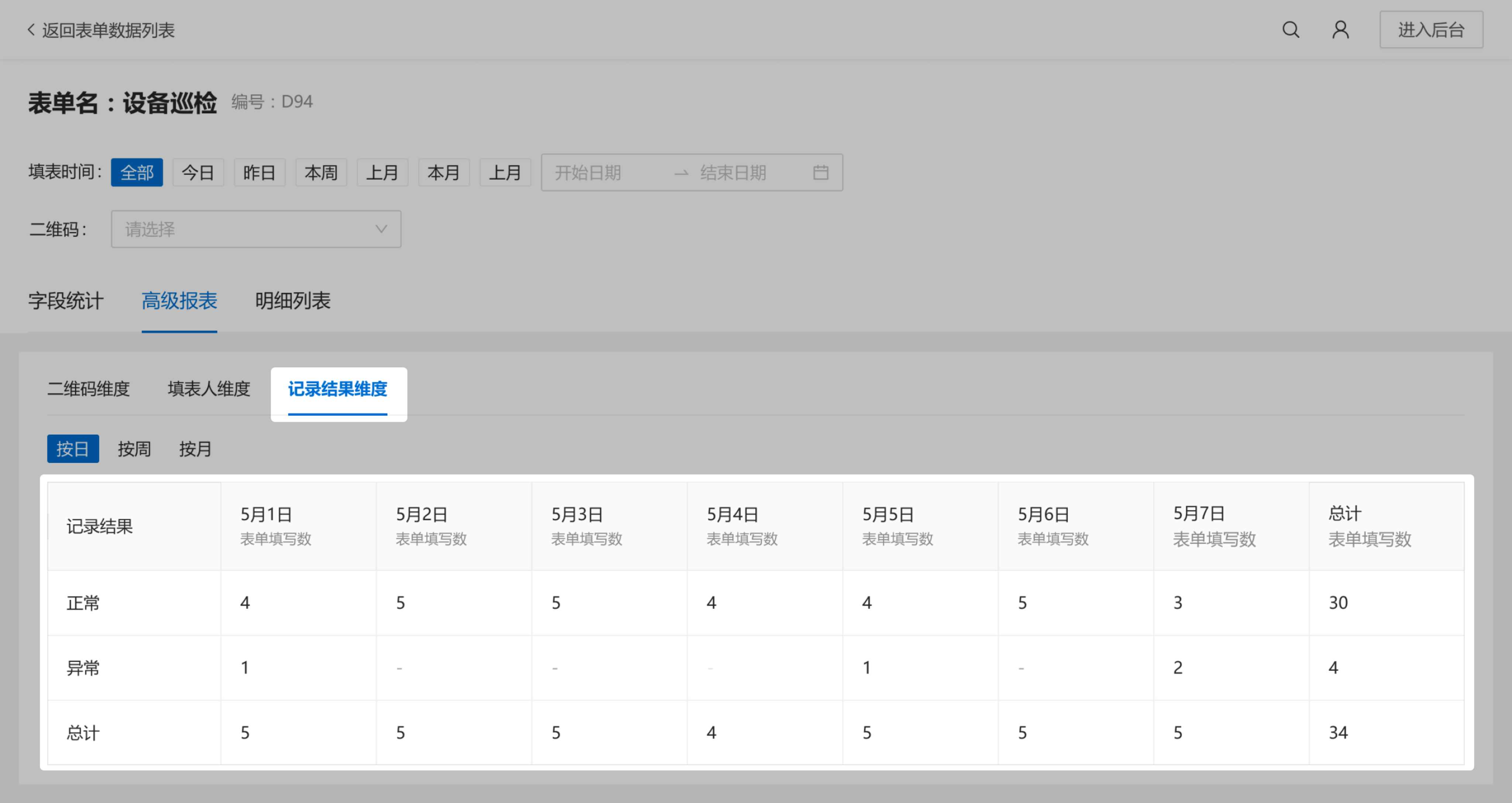Select the 本周 time filter
This screenshot has height=803, width=1512.
tap(321, 173)
